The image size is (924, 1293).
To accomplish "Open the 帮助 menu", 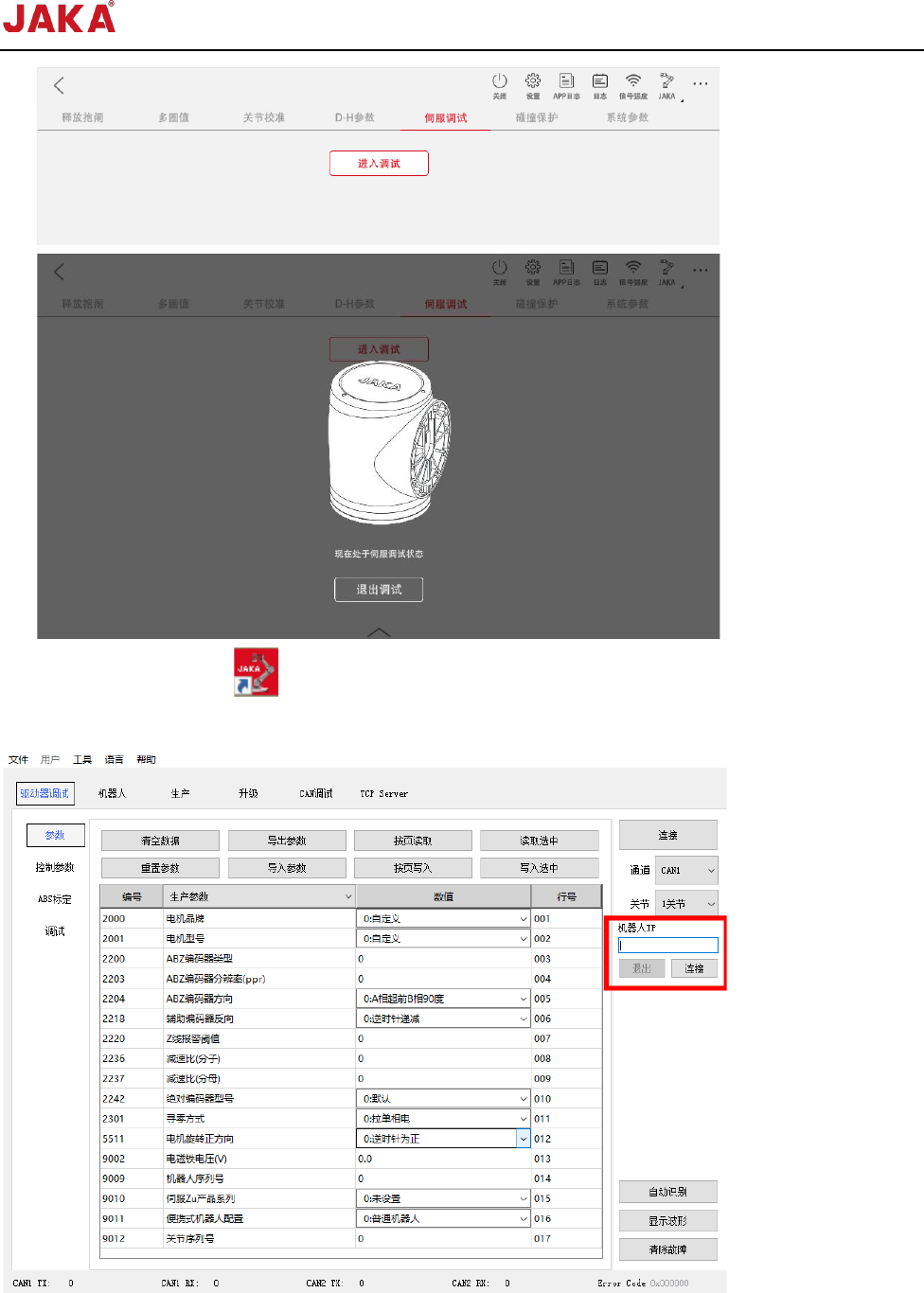I will [x=146, y=759].
